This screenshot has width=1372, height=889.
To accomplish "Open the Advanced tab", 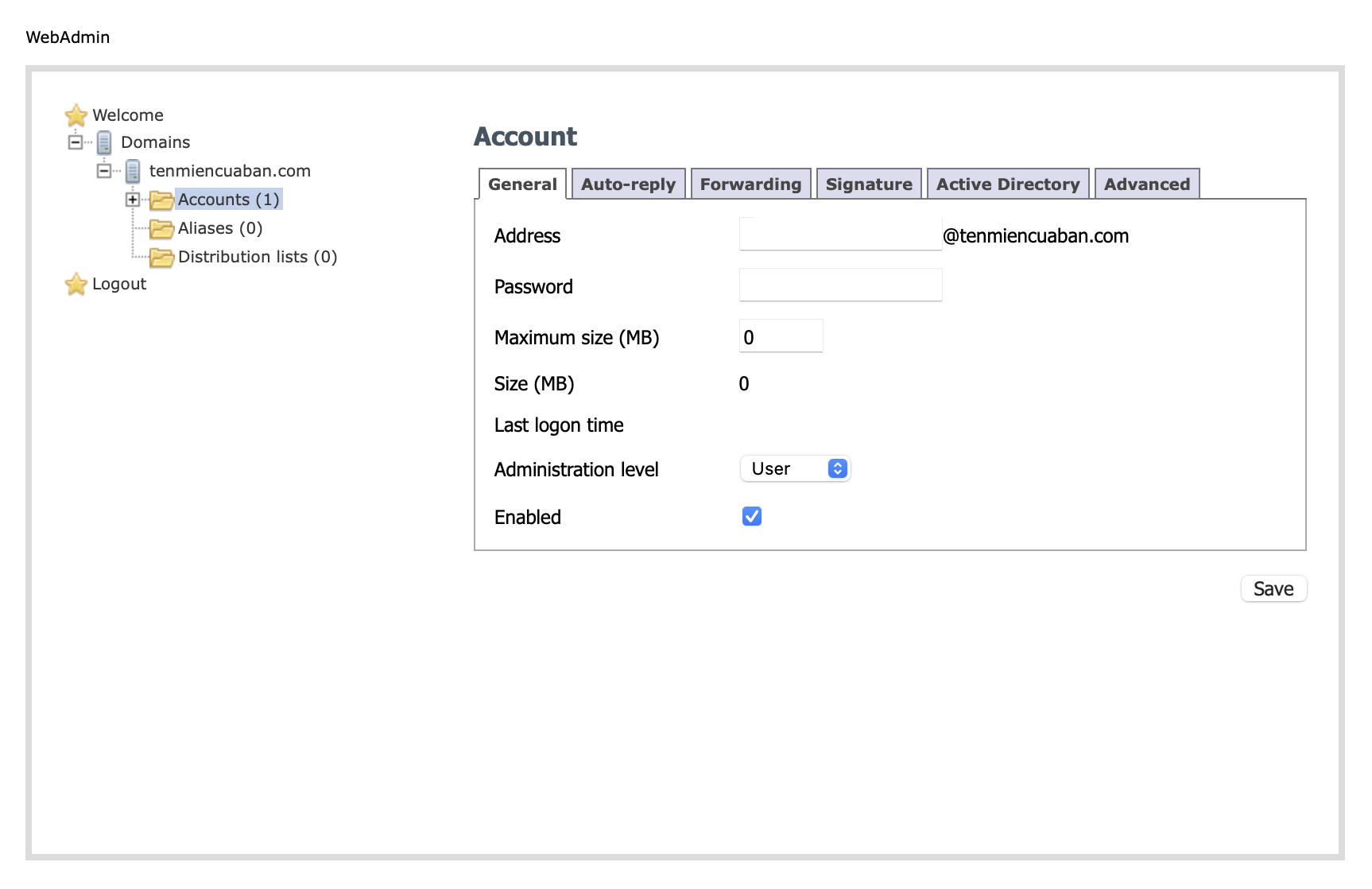I will (1147, 184).
